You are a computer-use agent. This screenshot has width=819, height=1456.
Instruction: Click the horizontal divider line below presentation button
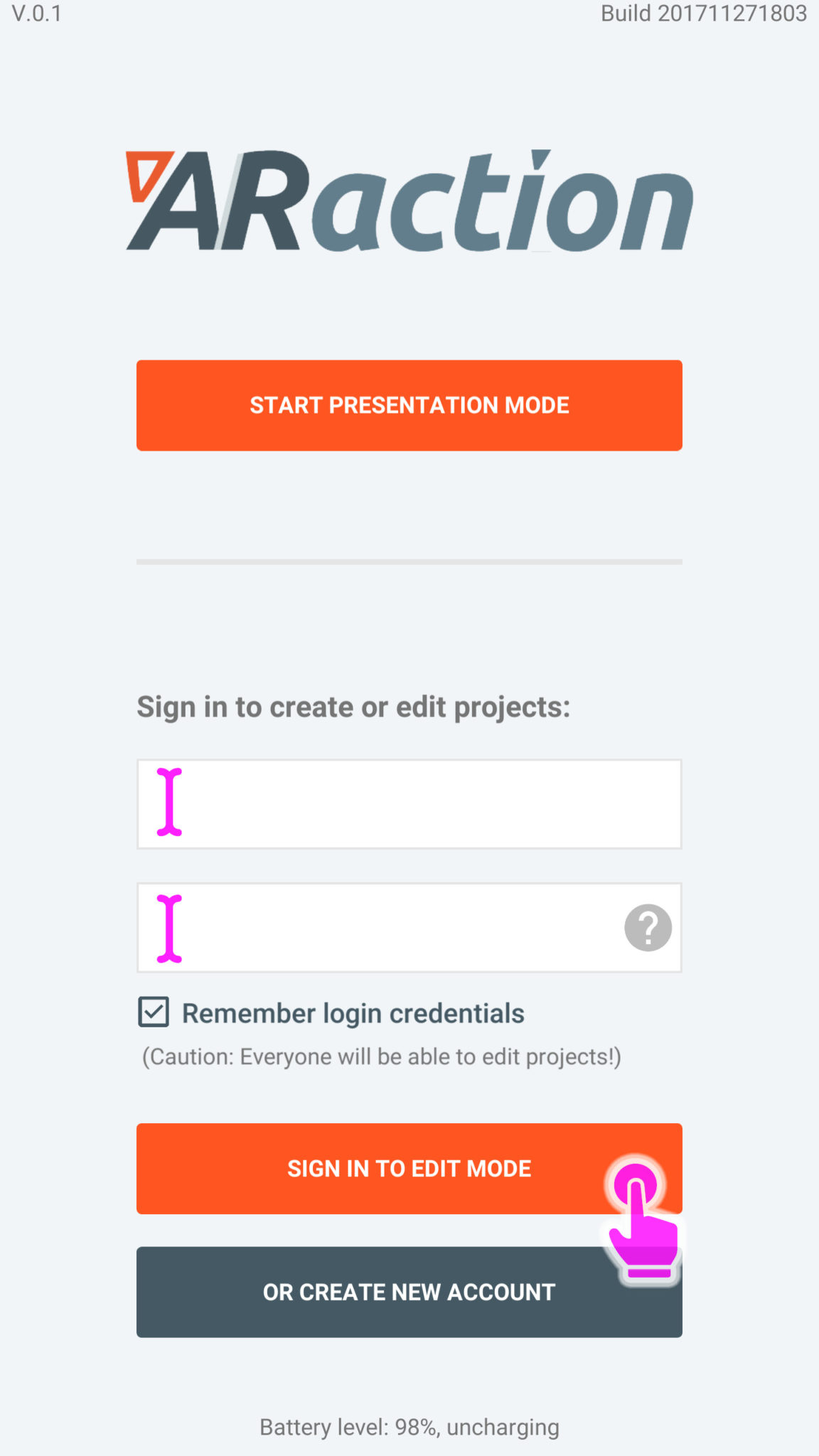click(409, 562)
